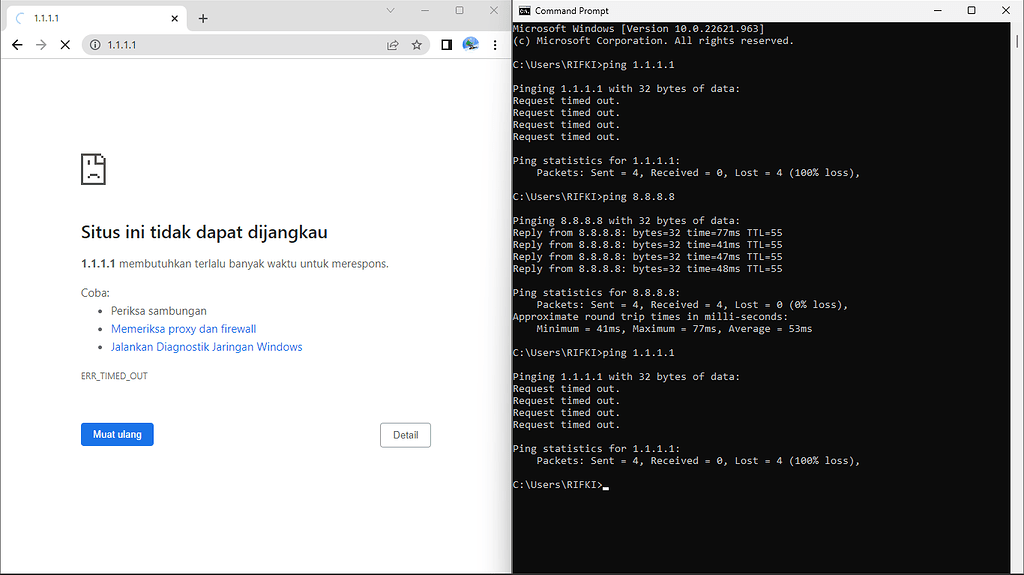View site information icon in address bar
This screenshot has width=1024, height=575.
click(95, 45)
